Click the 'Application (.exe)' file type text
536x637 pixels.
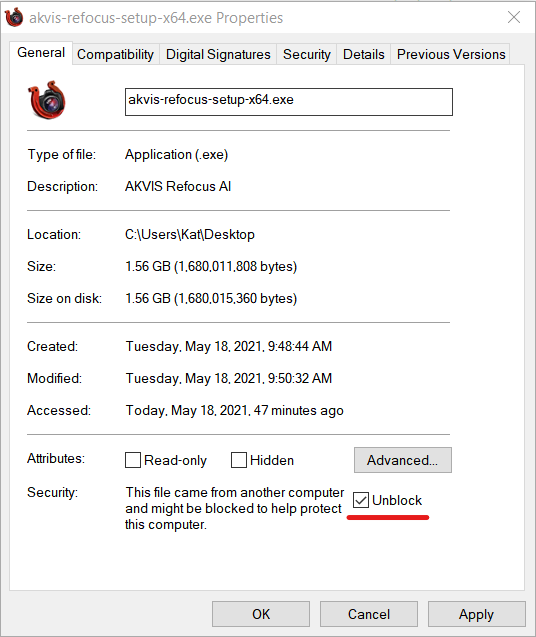coord(176,155)
